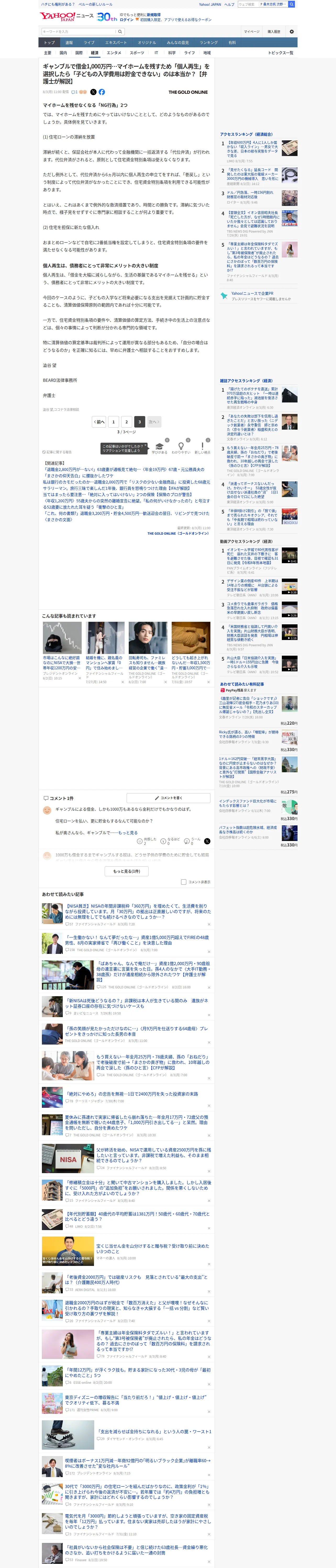Click 記事に関する報告 report icon link
336x1568 pixels.
point(57,452)
